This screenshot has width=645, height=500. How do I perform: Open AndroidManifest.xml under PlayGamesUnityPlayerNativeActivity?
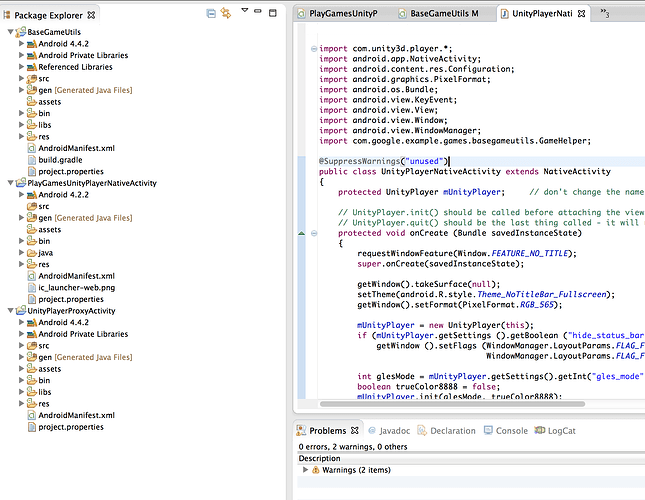point(71,276)
